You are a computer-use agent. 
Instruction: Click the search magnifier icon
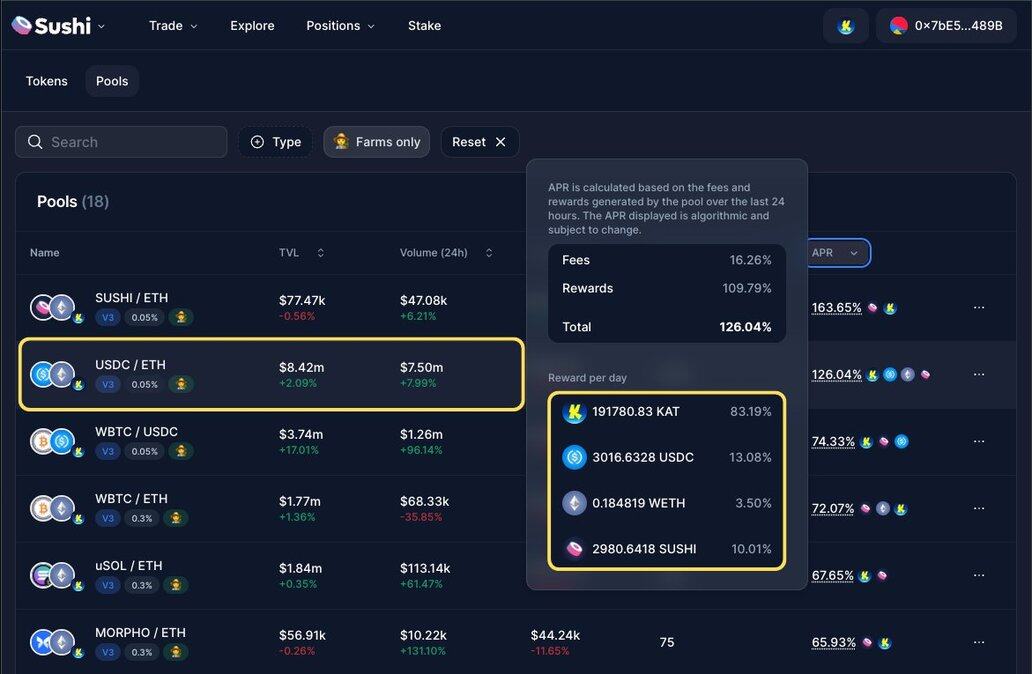(x=35, y=142)
